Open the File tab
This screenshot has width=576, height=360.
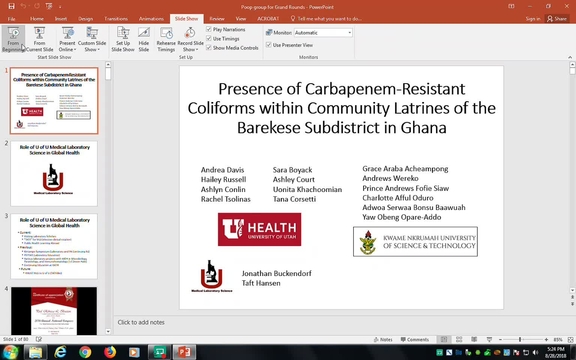click(11, 19)
